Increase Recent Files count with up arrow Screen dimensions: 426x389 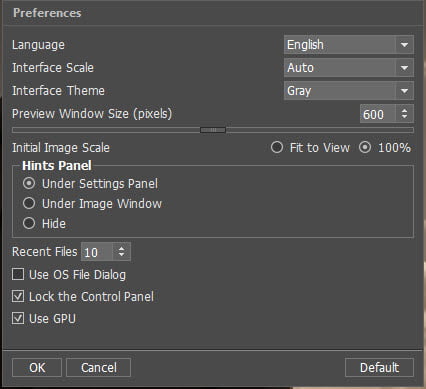(122, 248)
